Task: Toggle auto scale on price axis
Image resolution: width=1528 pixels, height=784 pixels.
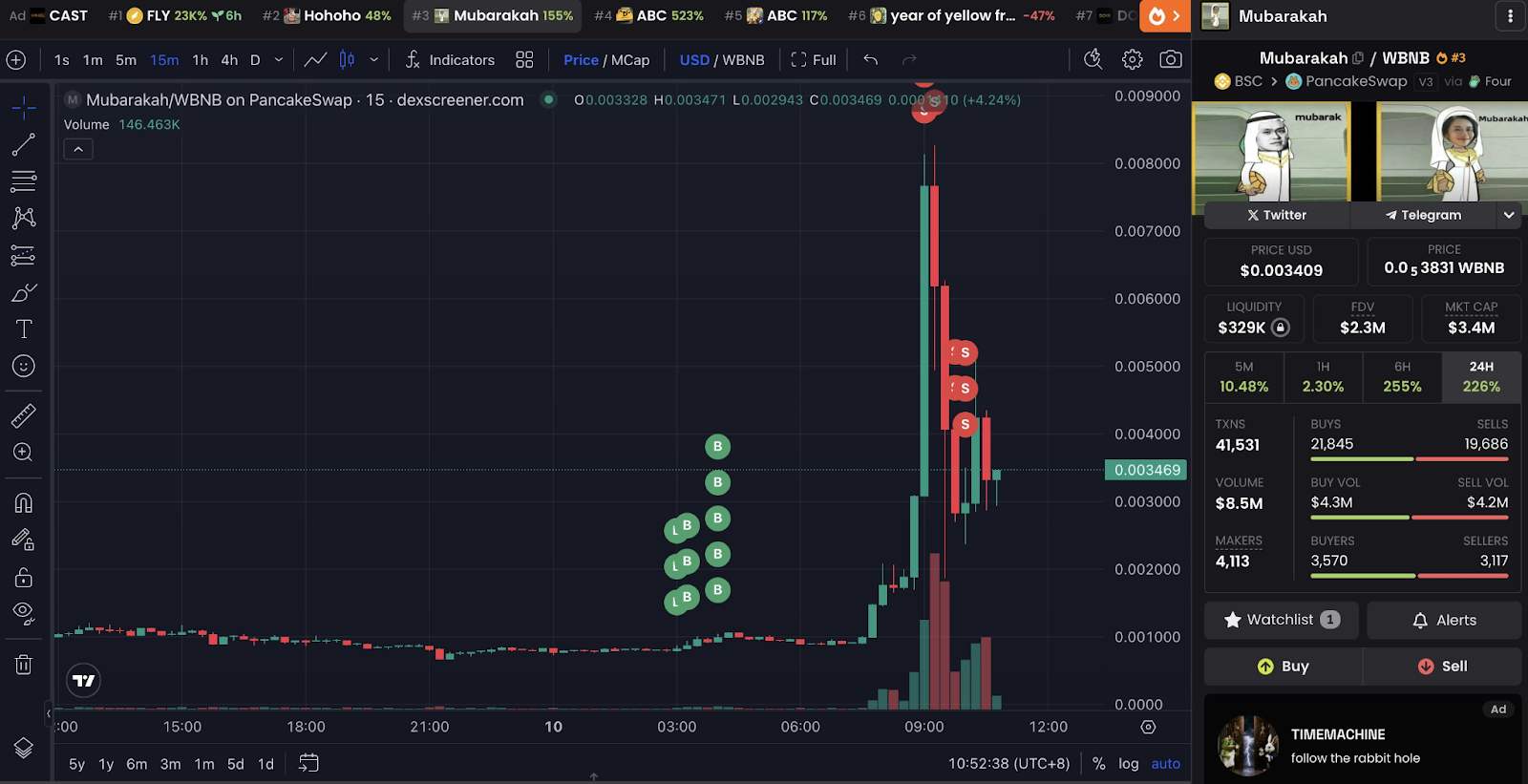Action: click(1165, 764)
